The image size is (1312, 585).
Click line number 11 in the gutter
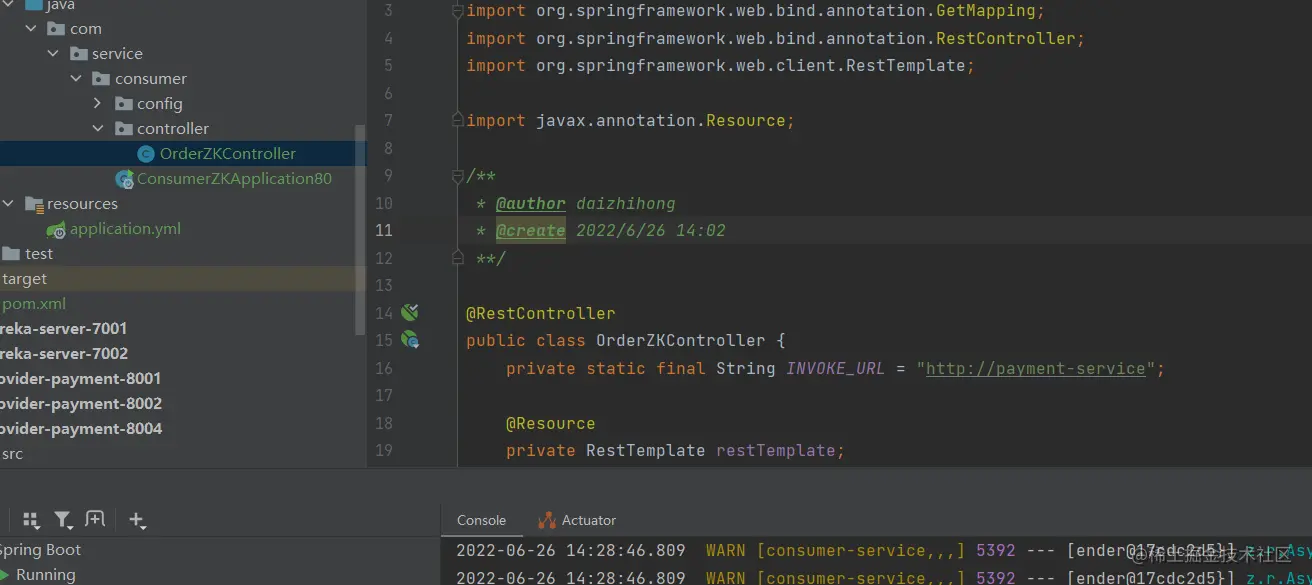(x=384, y=230)
